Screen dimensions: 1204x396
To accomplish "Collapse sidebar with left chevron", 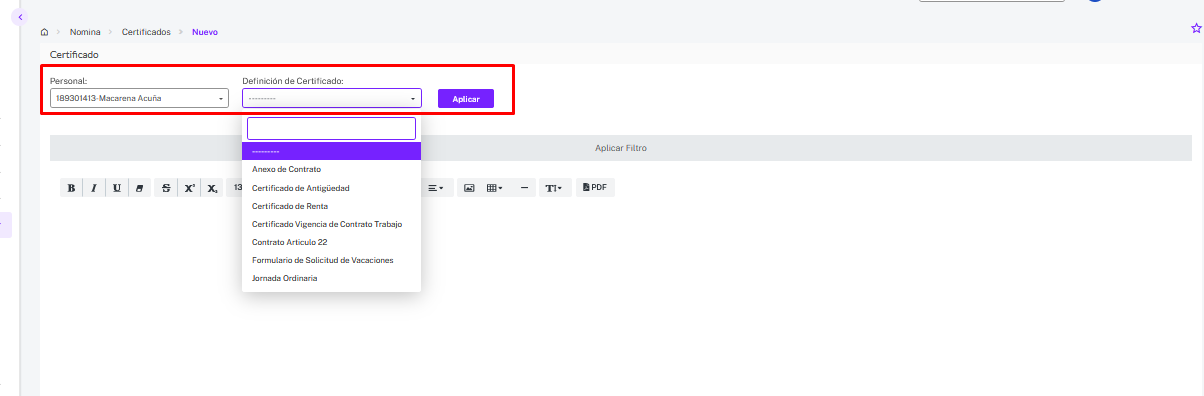I will pos(21,17).
